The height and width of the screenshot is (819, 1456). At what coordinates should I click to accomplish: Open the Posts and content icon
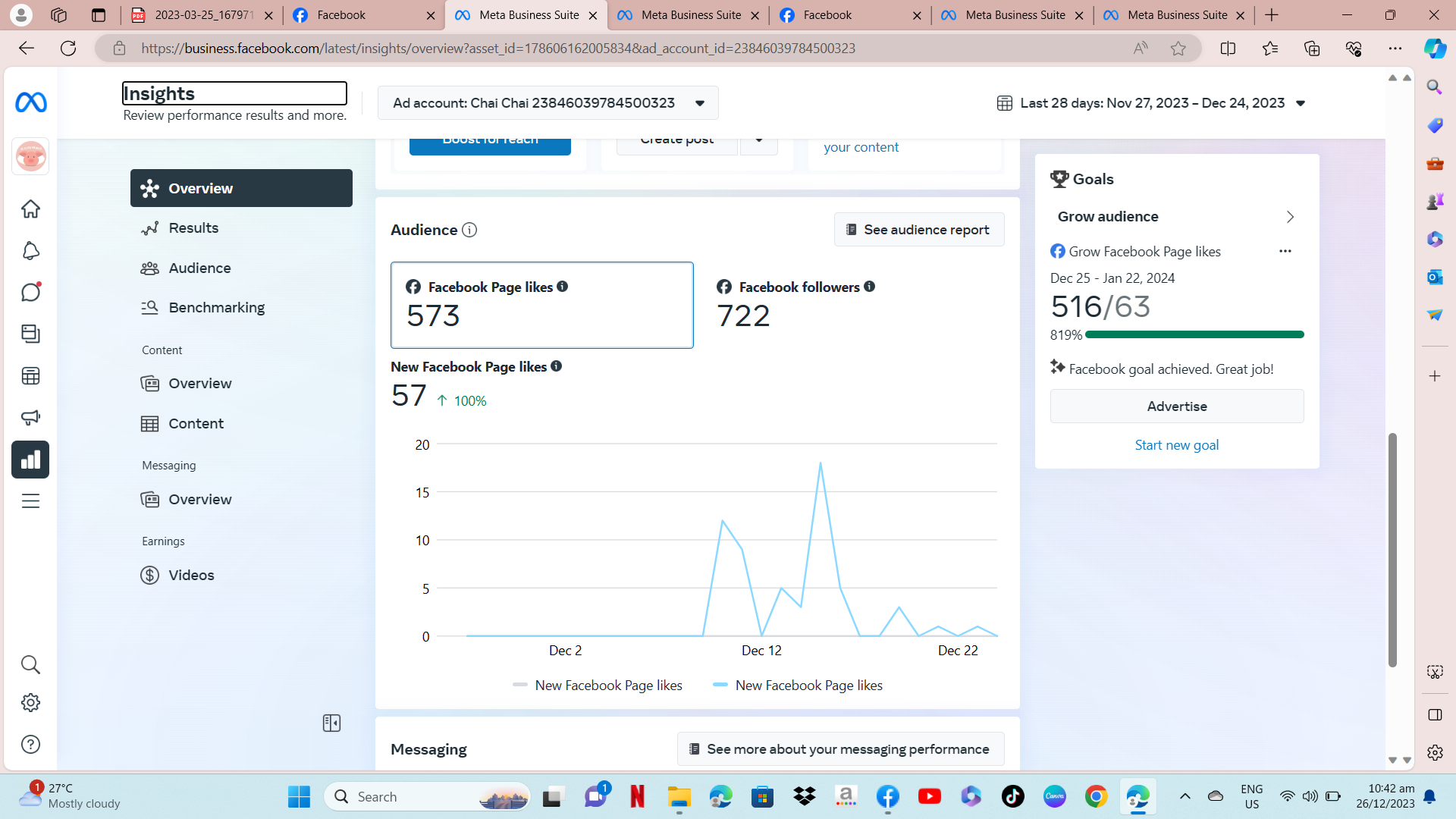coord(30,334)
